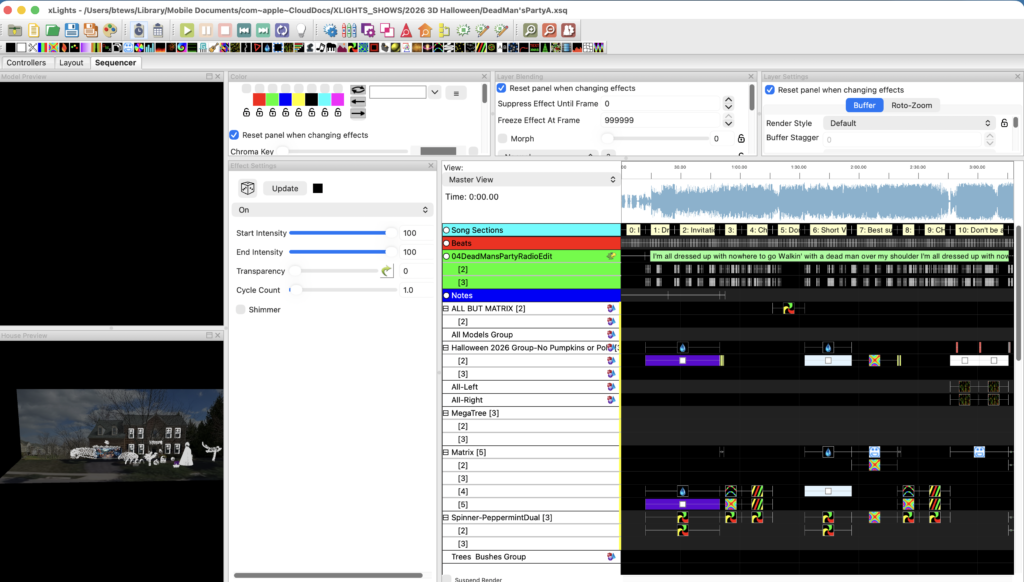
Task: Switch to the Controllers tab
Action: (26, 62)
